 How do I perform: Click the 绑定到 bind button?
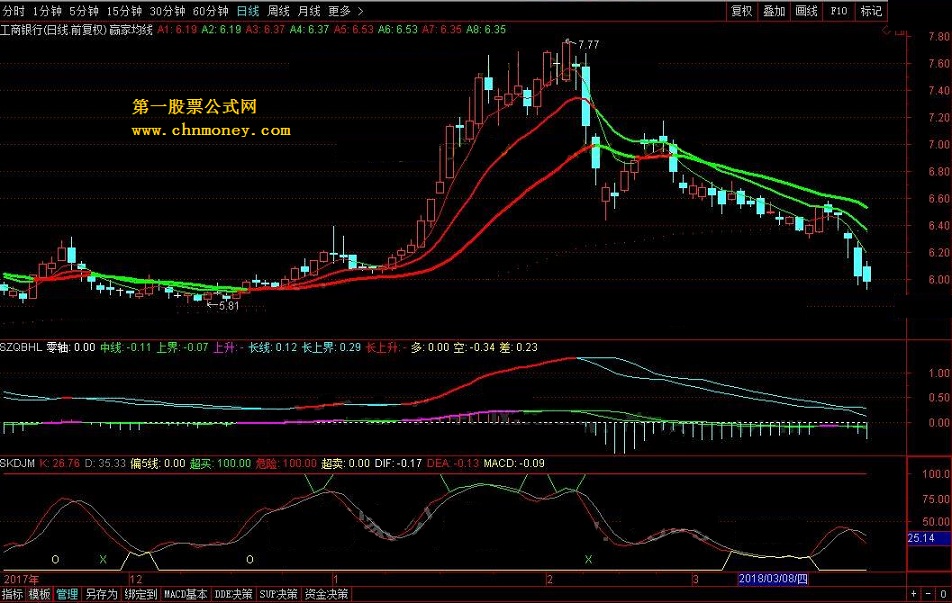coord(141,594)
